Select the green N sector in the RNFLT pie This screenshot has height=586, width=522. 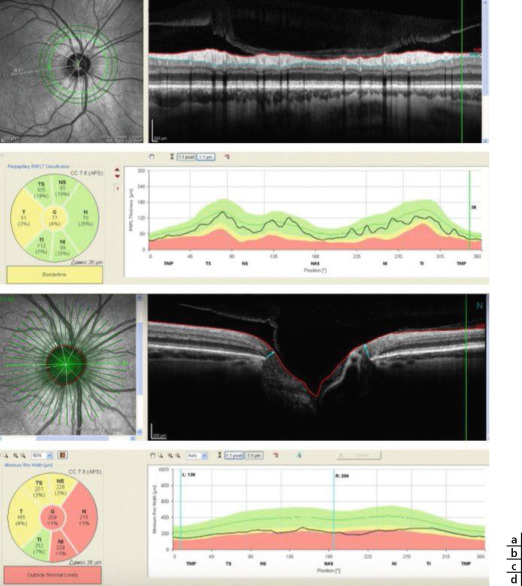[x=85, y=218]
